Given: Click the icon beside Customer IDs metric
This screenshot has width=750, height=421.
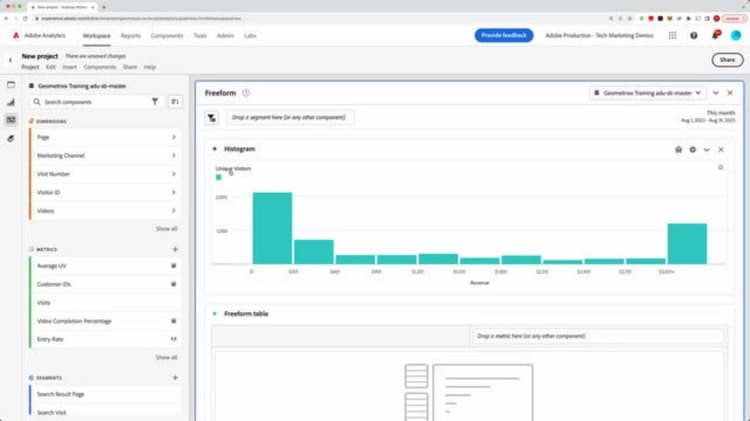Looking at the screenshot, I should click(x=174, y=284).
